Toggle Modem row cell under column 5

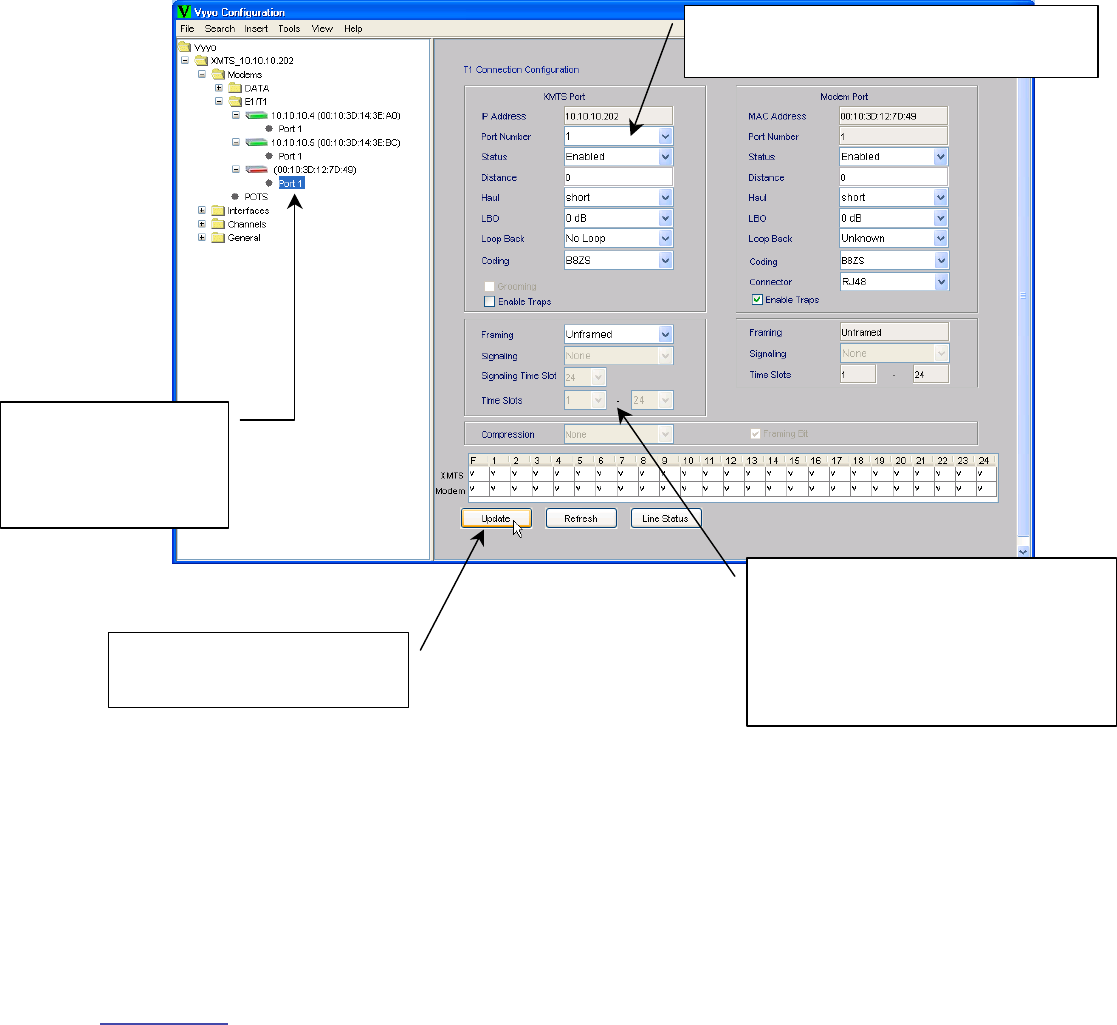(585, 489)
